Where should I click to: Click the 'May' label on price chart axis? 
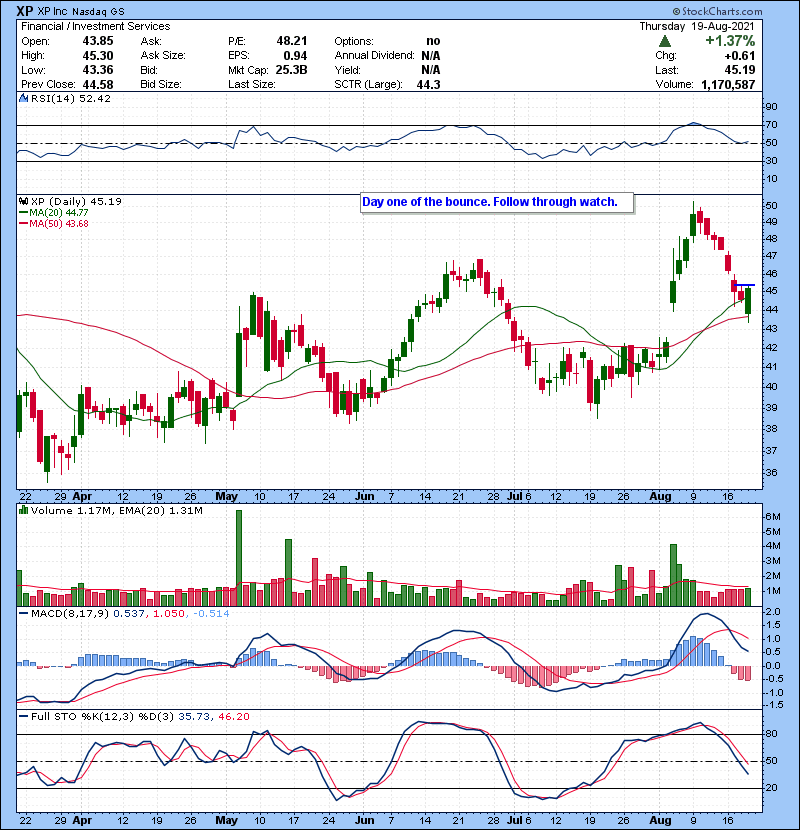coord(227,497)
